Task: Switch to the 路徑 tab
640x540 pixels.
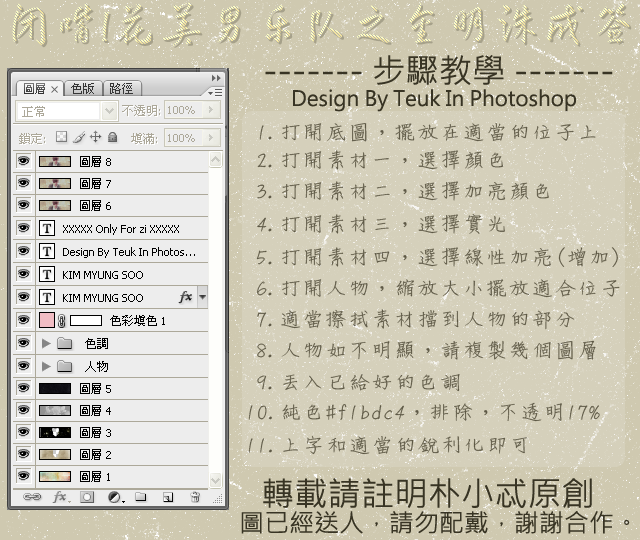Action: pos(121,88)
